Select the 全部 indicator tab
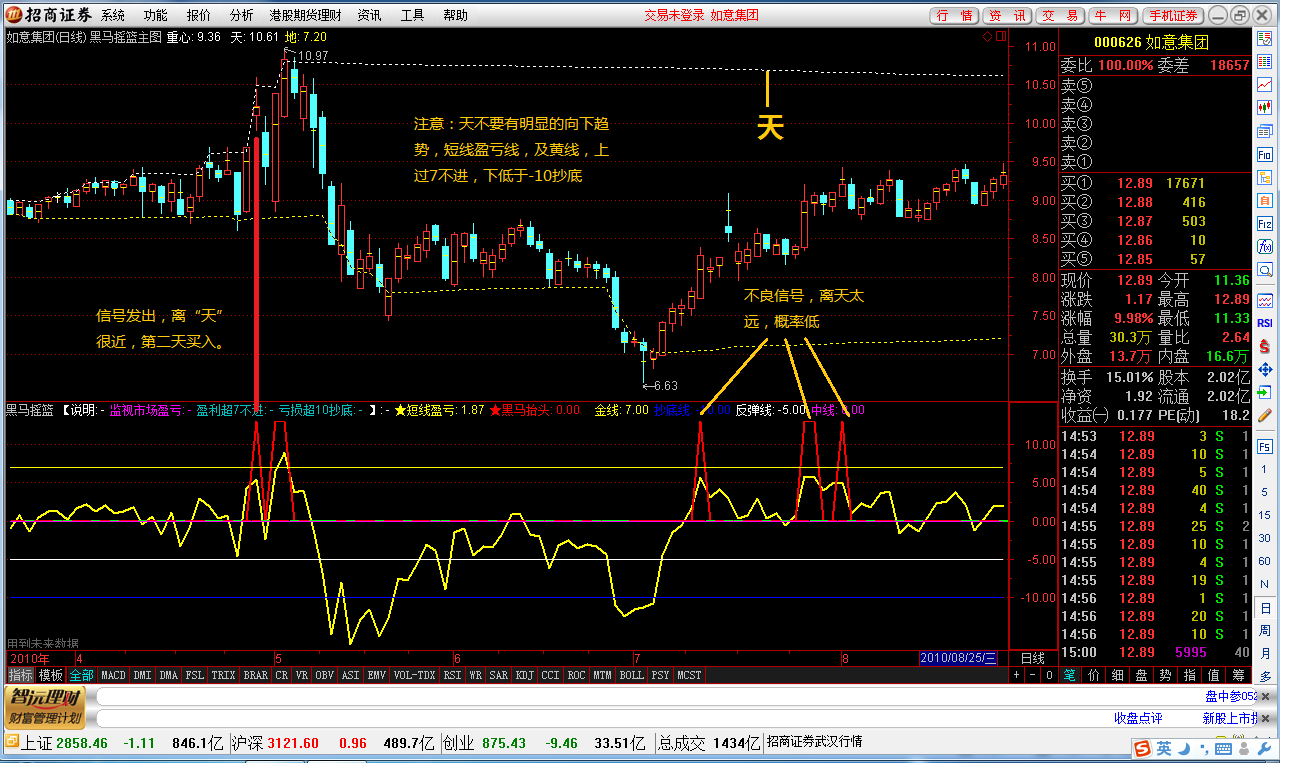This screenshot has height=763, width=1289. pos(81,675)
